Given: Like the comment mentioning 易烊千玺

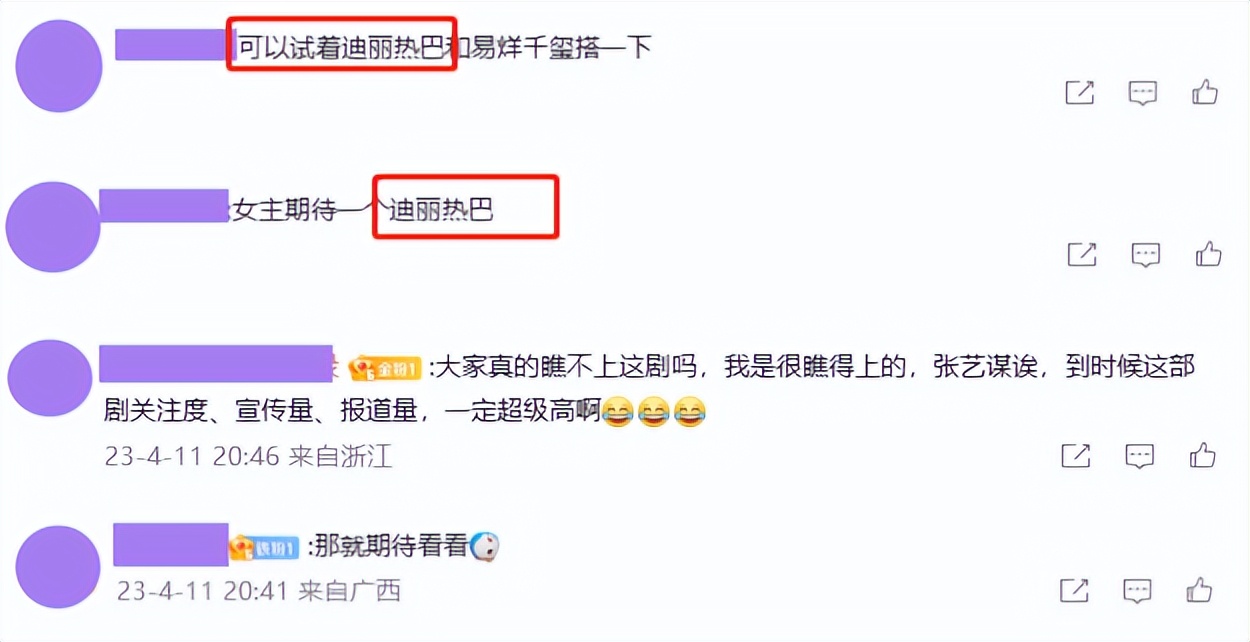Looking at the screenshot, I should (1205, 92).
